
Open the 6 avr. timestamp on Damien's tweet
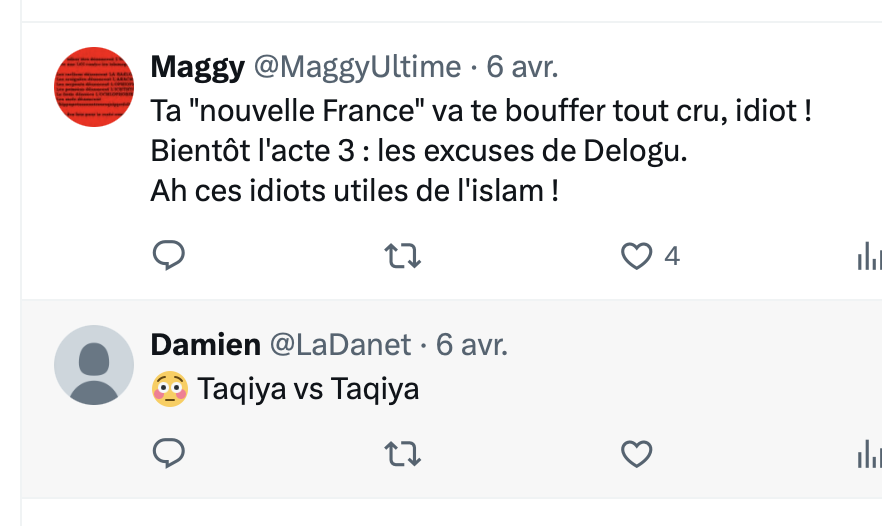click(x=472, y=345)
